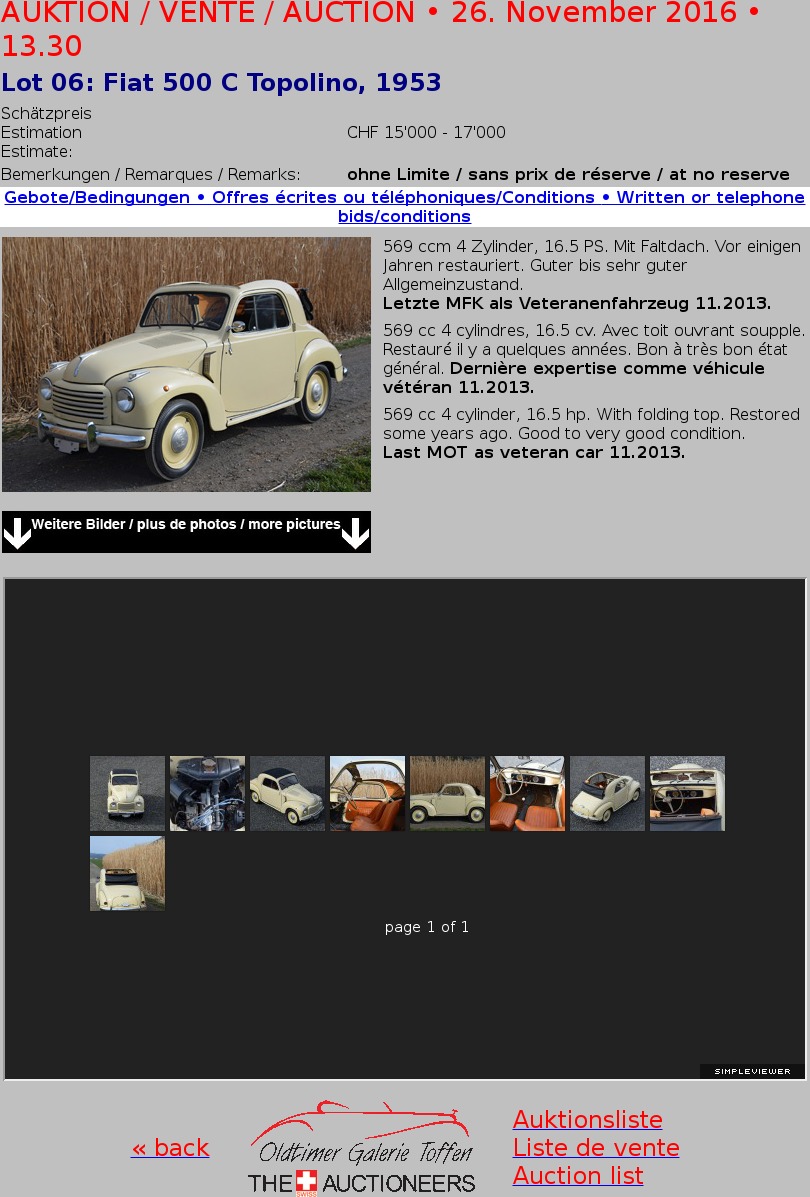Open the Auction list link
This screenshot has width=810, height=1197.
[578, 1176]
